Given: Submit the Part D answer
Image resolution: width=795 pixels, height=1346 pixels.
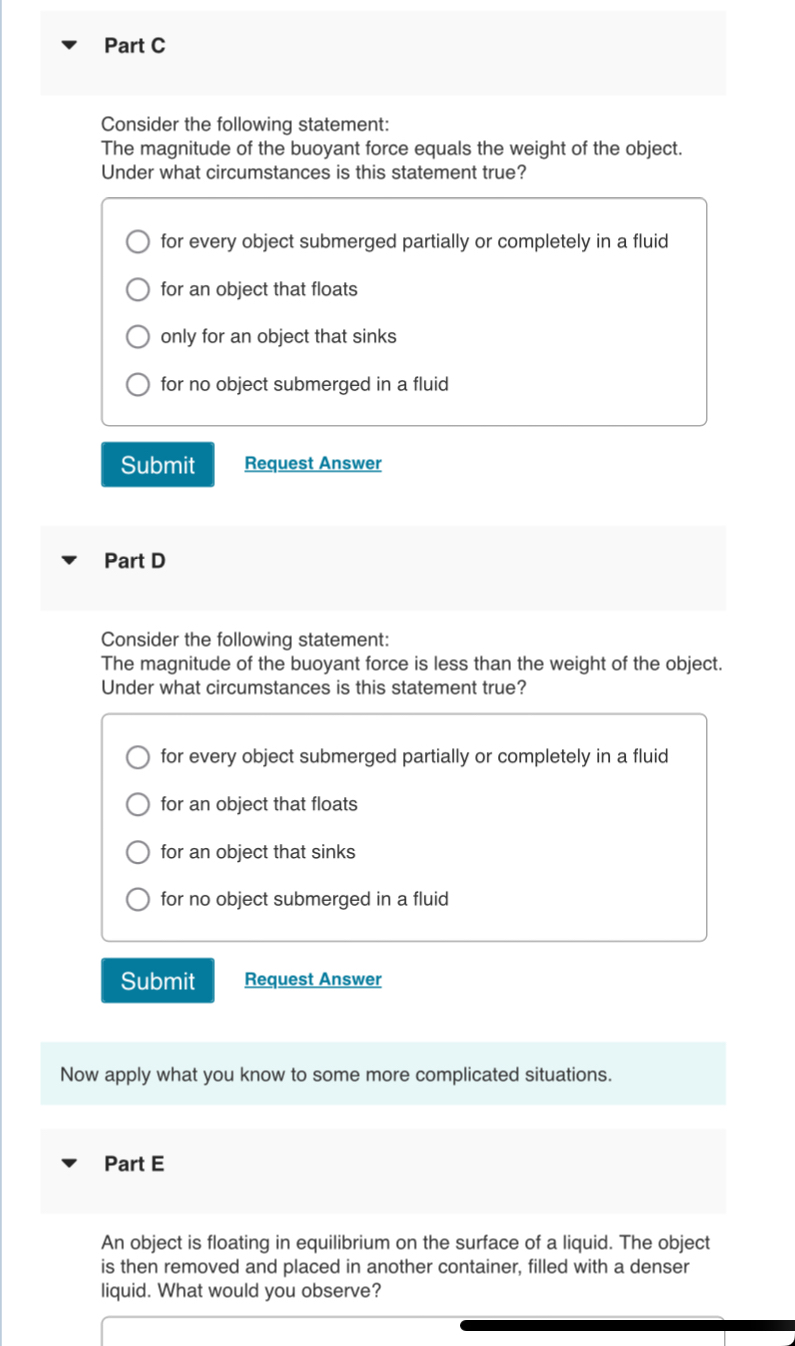Looking at the screenshot, I should pyautogui.click(x=157, y=980).
